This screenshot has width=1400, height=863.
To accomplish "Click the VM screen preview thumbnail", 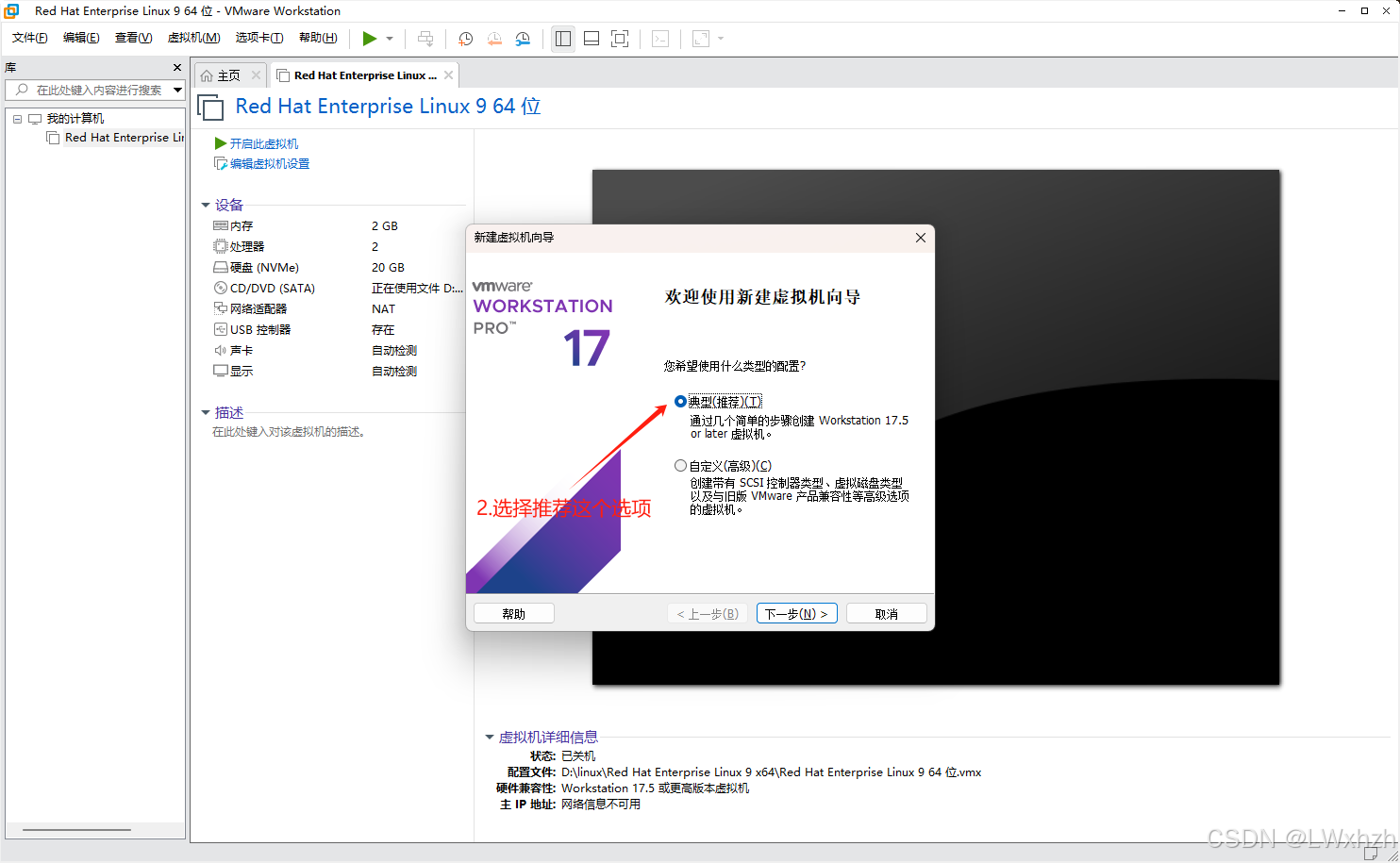I will click(936, 427).
